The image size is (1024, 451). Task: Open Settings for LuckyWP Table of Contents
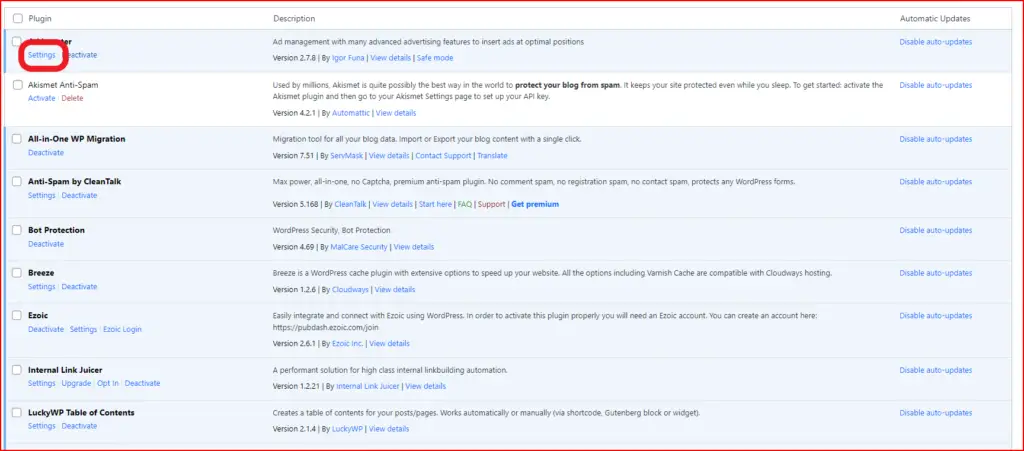[x=42, y=426]
